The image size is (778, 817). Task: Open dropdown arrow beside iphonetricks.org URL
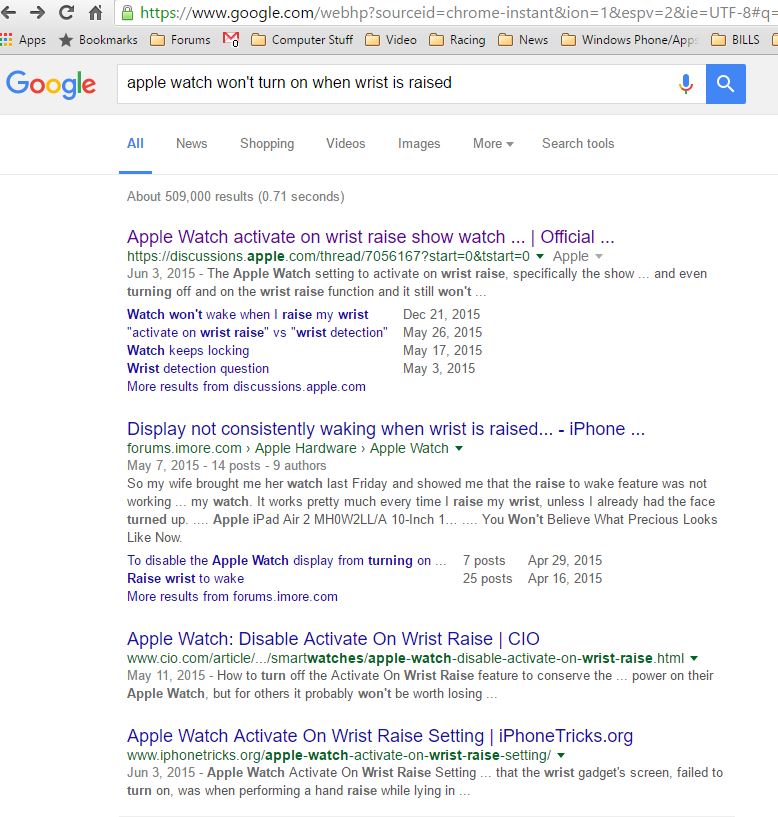click(561, 755)
